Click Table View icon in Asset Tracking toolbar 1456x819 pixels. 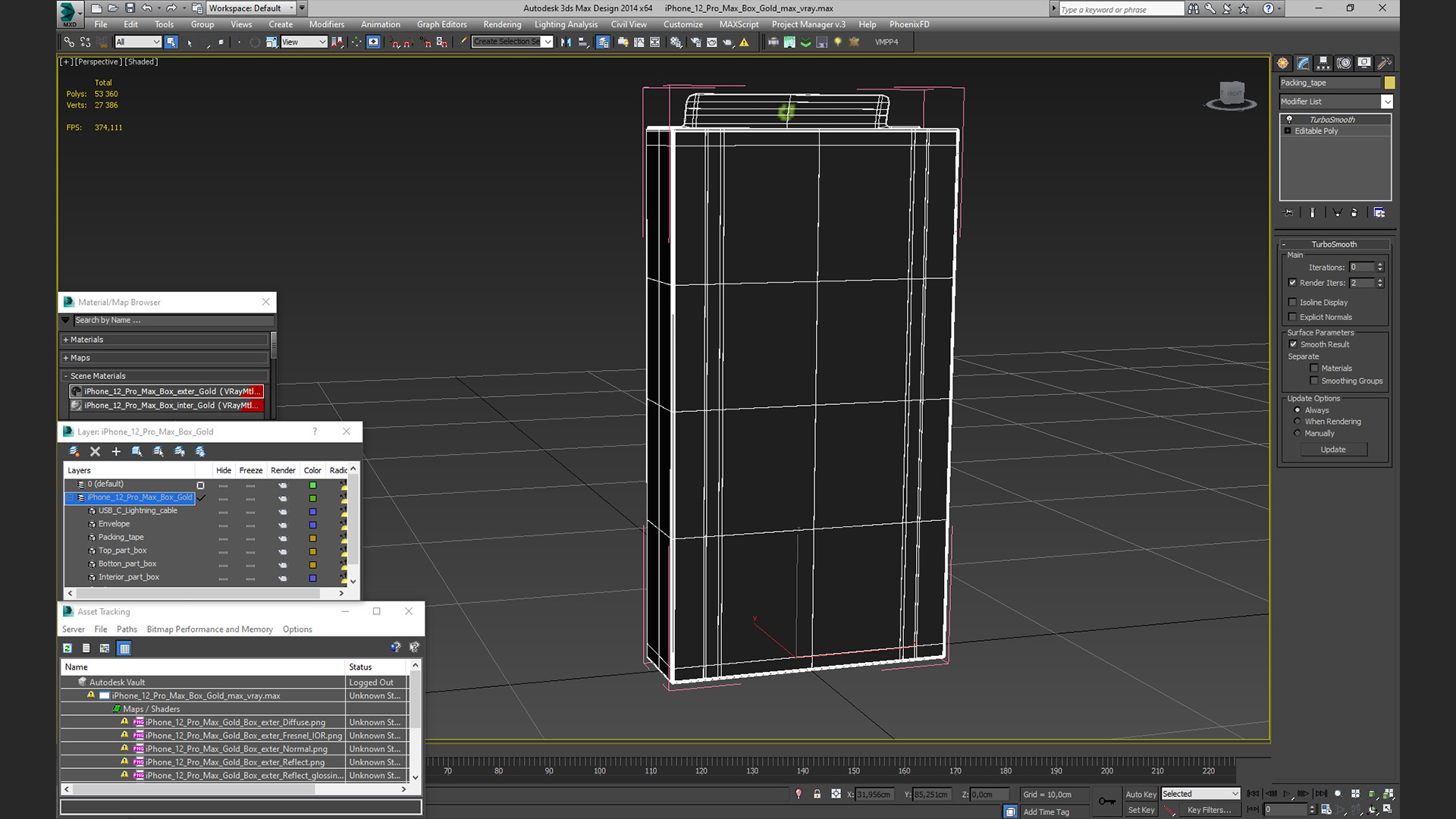click(124, 648)
